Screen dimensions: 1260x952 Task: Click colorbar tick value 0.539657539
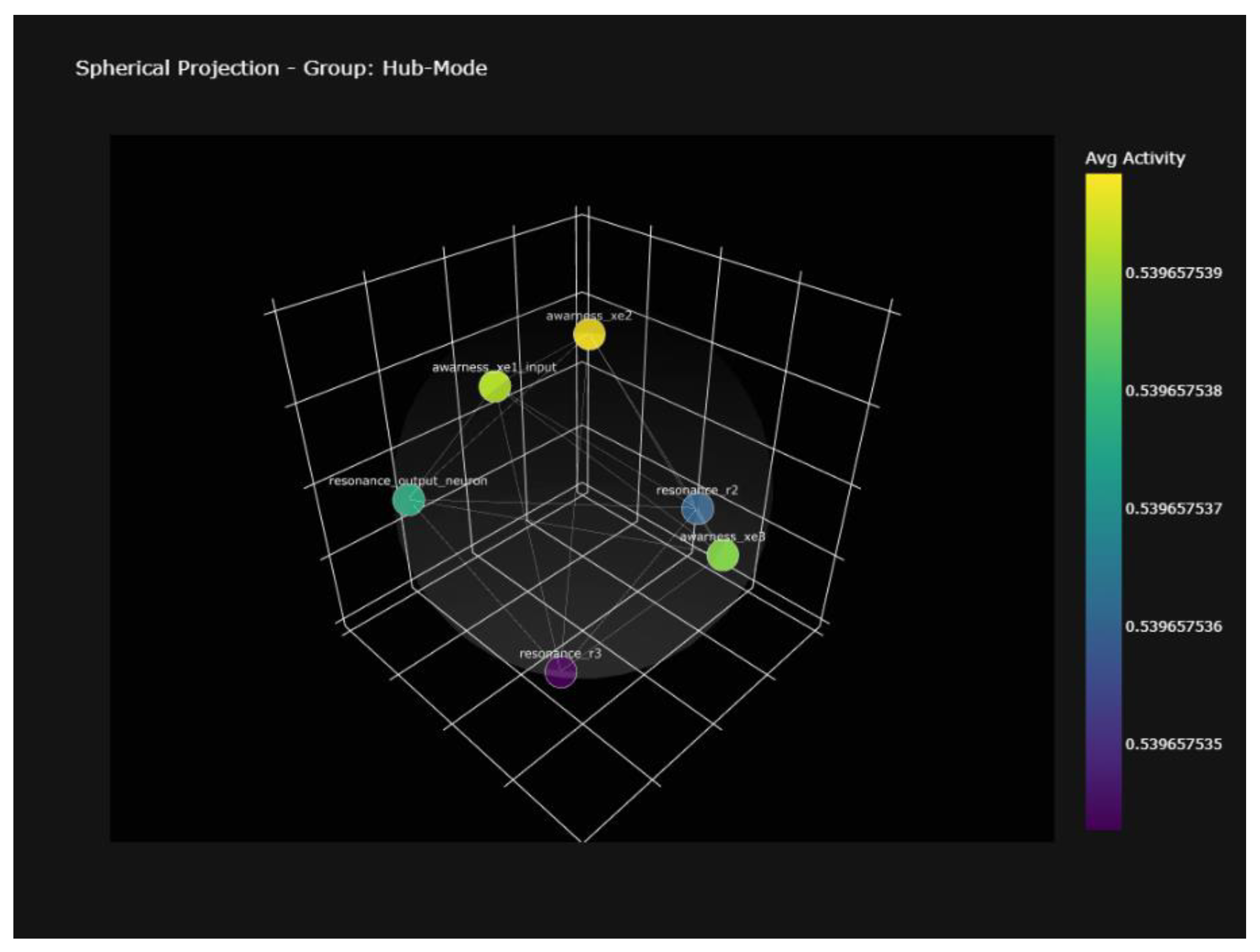[1173, 273]
